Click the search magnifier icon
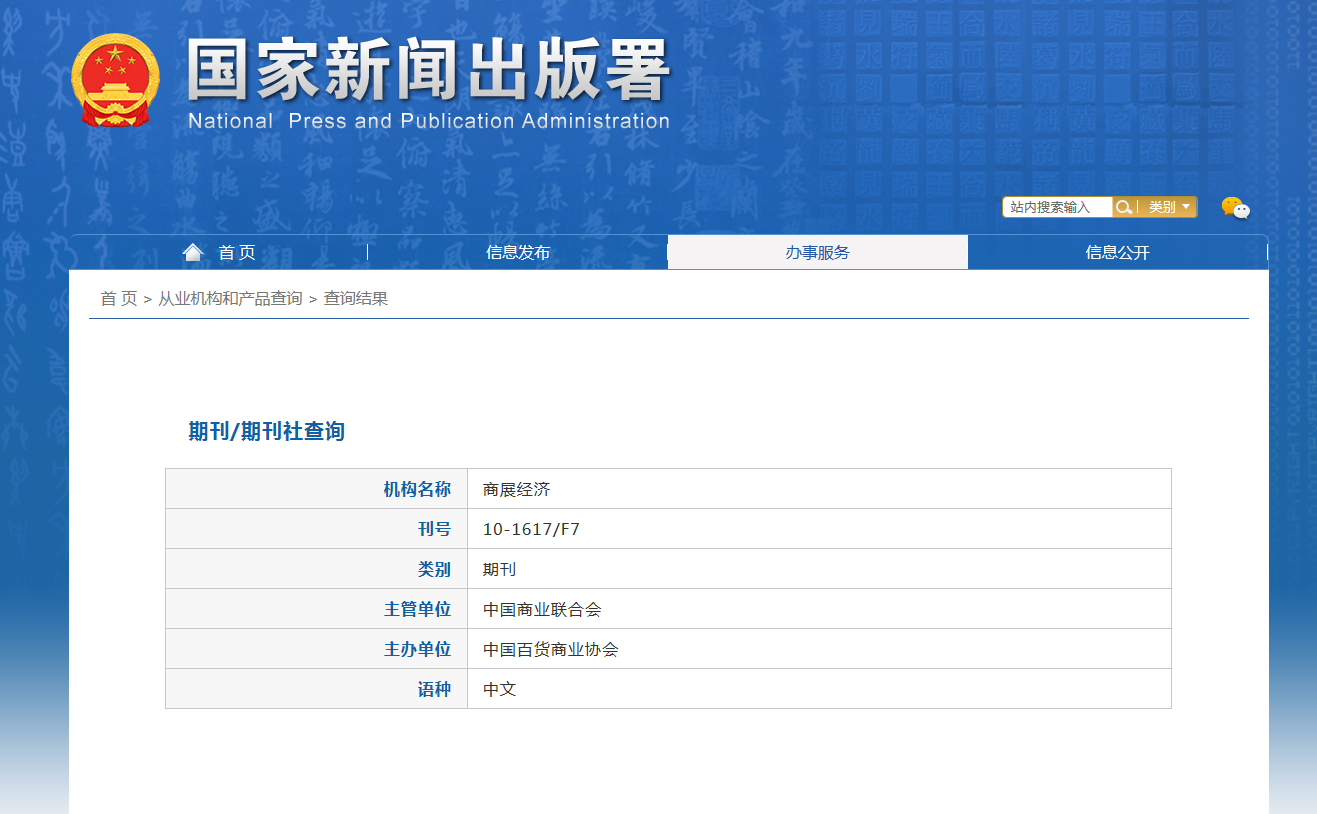The width and height of the screenshot is (1317, 814). (1126, 207)
